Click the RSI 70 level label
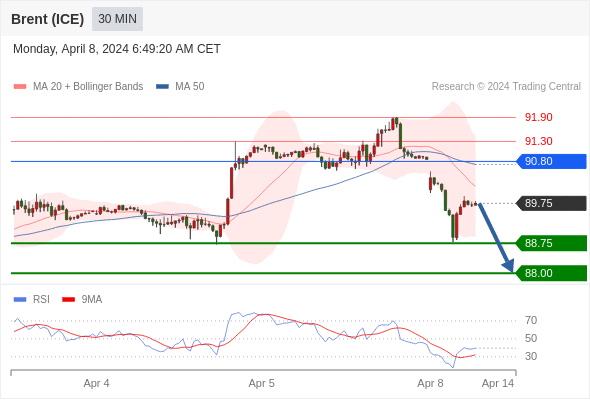Image resolution: width=590 pixels, height=400 pixels. coord(531,321)
